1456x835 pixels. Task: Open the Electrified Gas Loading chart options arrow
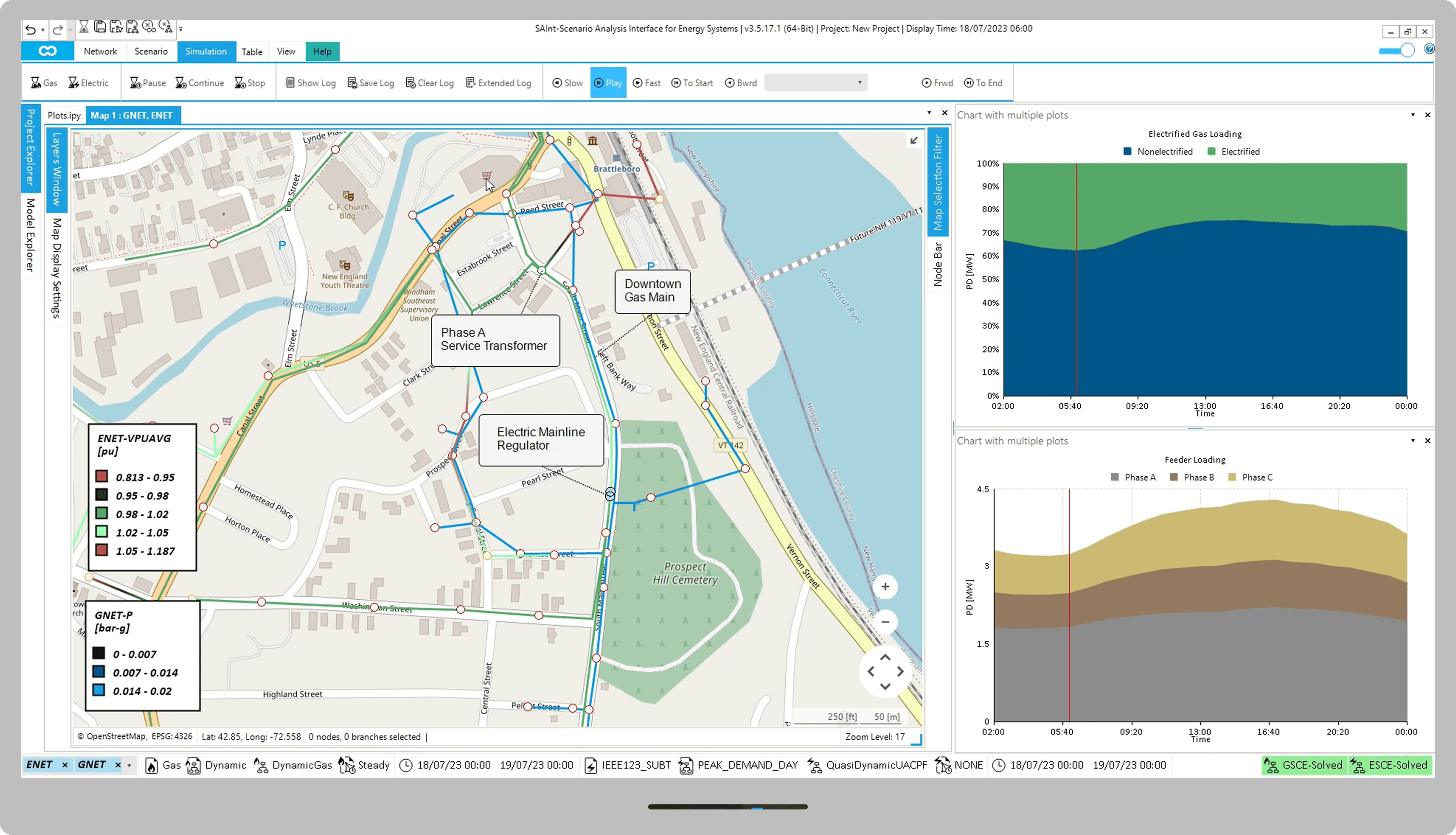[1412, 115]
